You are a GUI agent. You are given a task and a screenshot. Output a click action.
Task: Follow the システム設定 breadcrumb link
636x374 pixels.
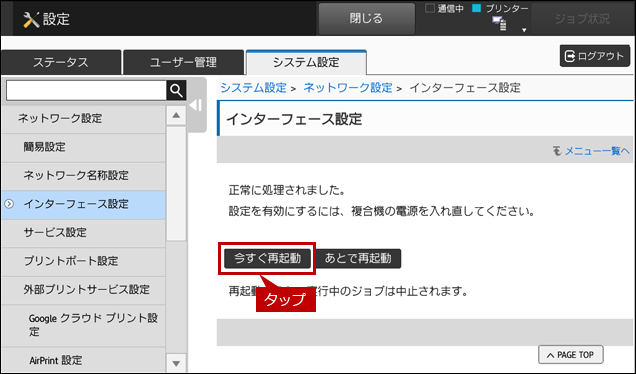tap(254, 88)
